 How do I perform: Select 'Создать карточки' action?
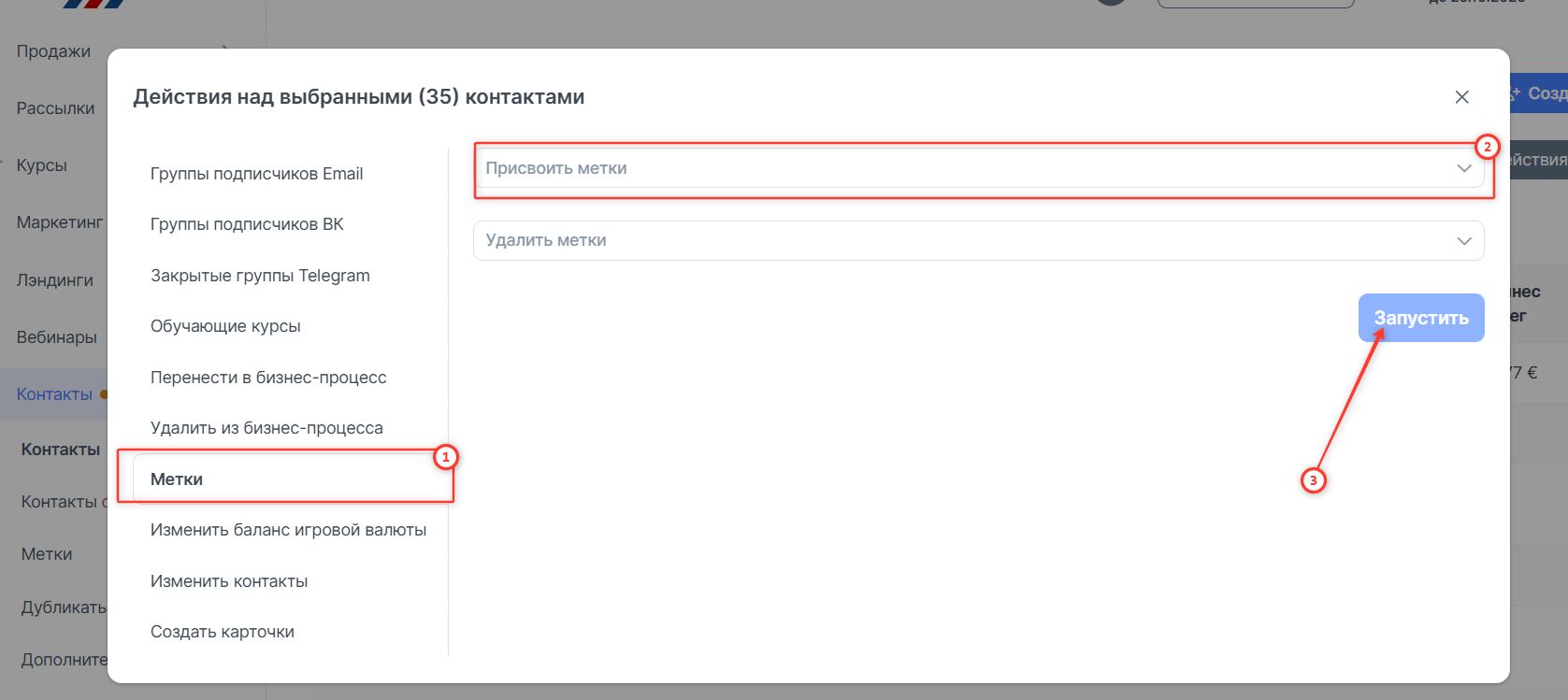tap(223, 632)
